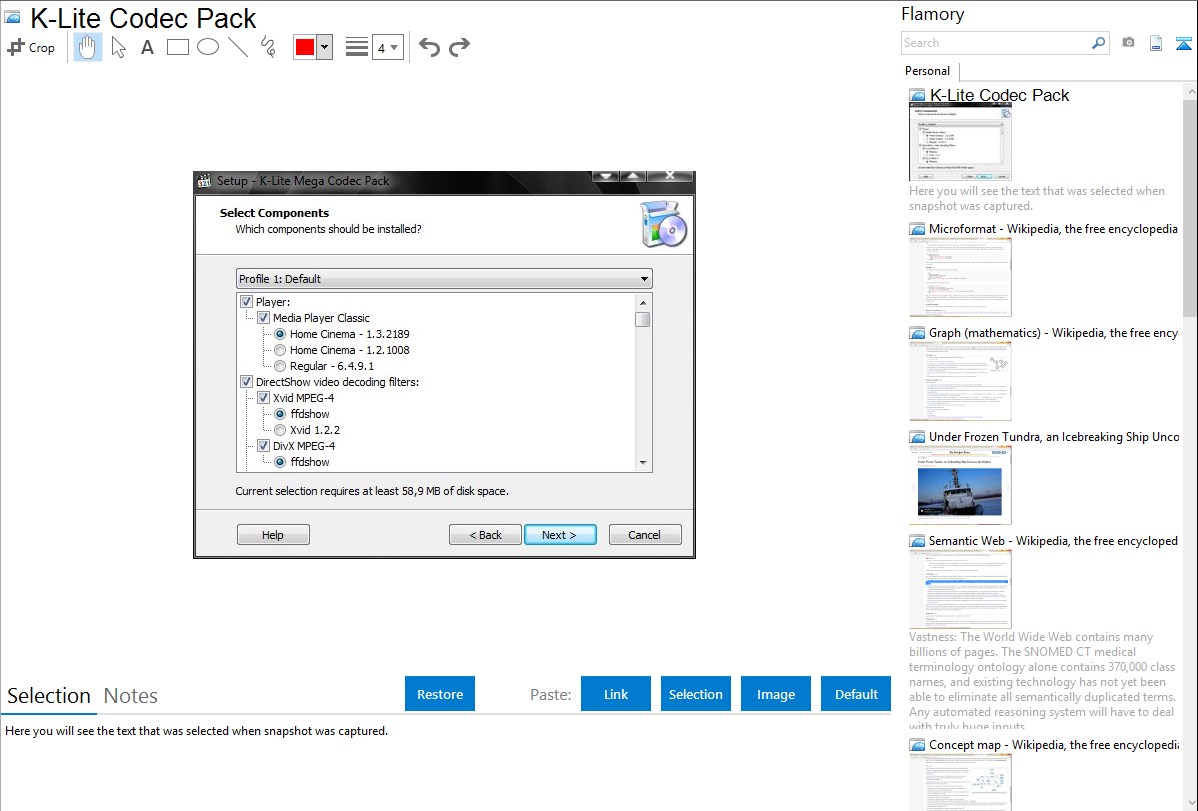The image size is (1198, 811).
Task: Open the line thickness icon
Action: [x=357, y=47]
